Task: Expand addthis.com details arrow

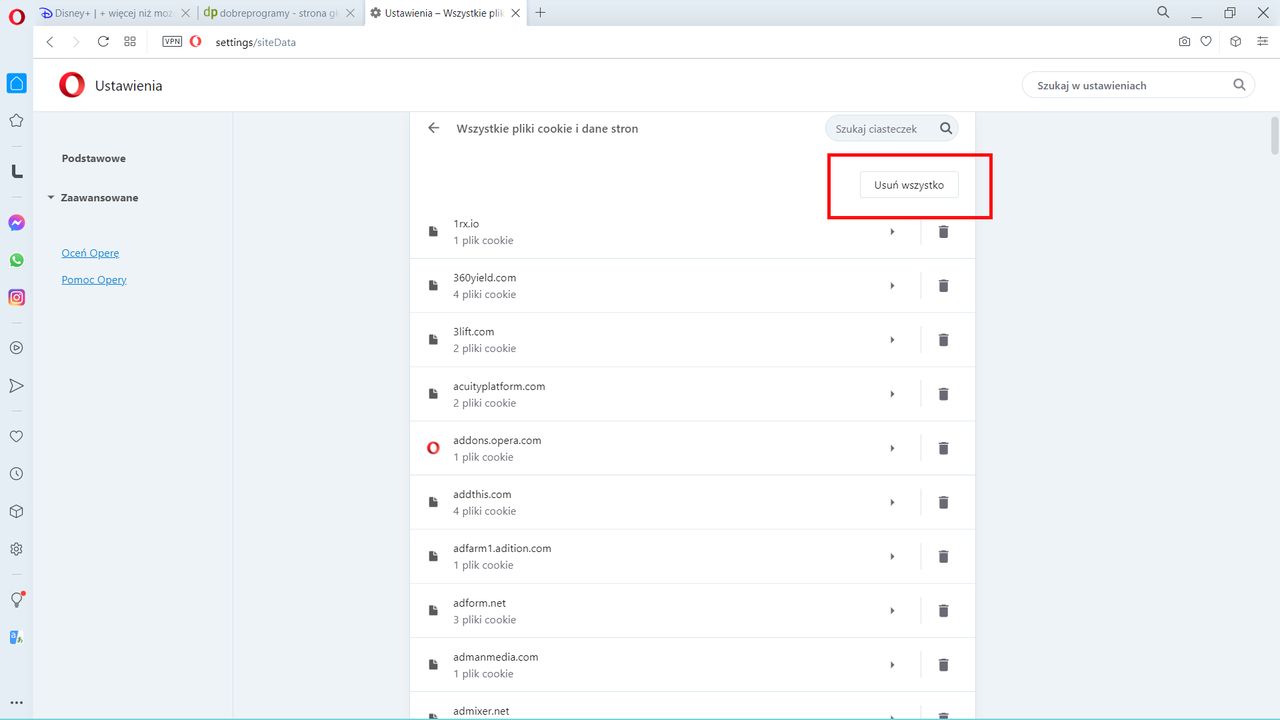Action: (x=892, y=502)
